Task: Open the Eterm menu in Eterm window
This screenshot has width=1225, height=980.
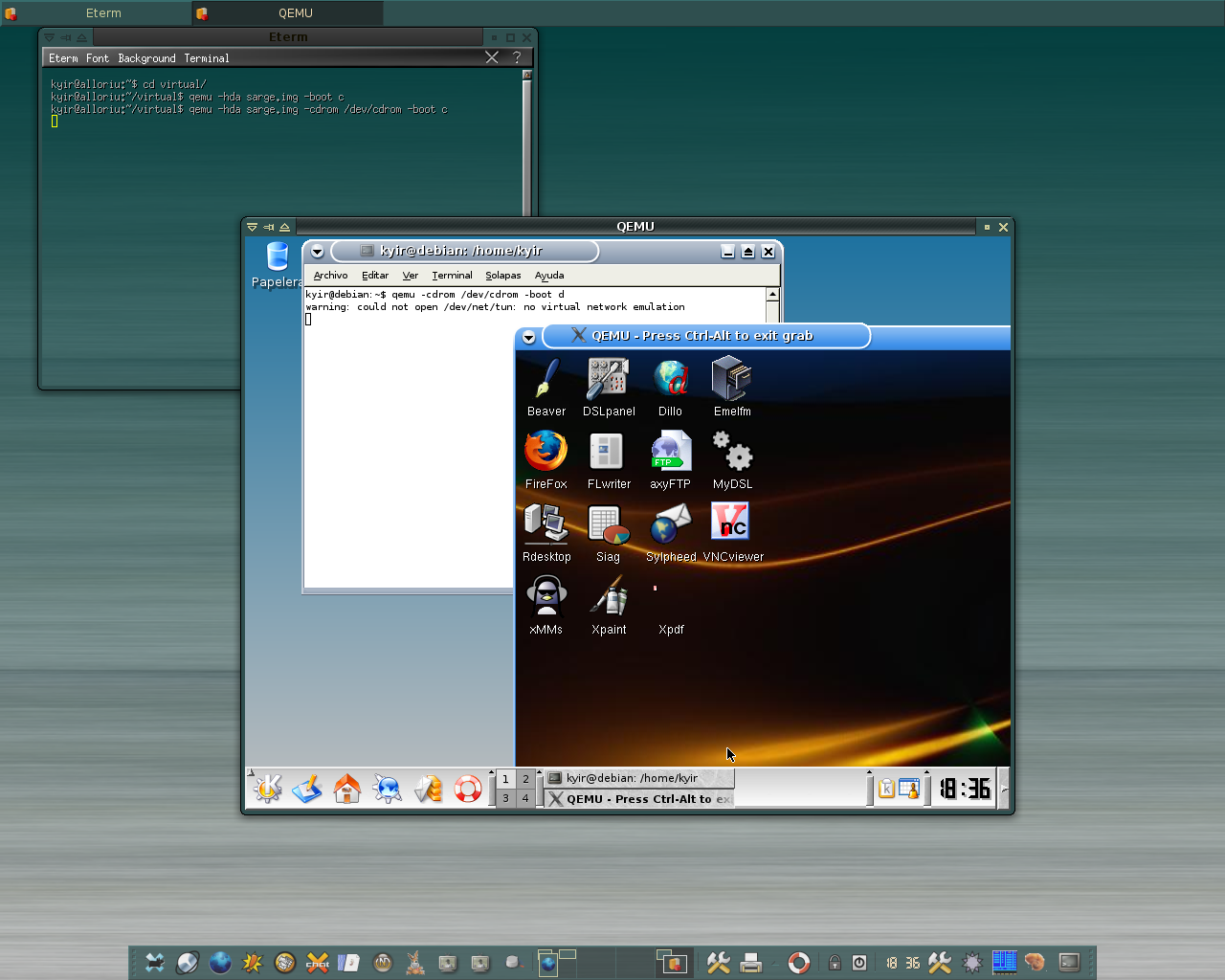Action: (x=63, y=58)
